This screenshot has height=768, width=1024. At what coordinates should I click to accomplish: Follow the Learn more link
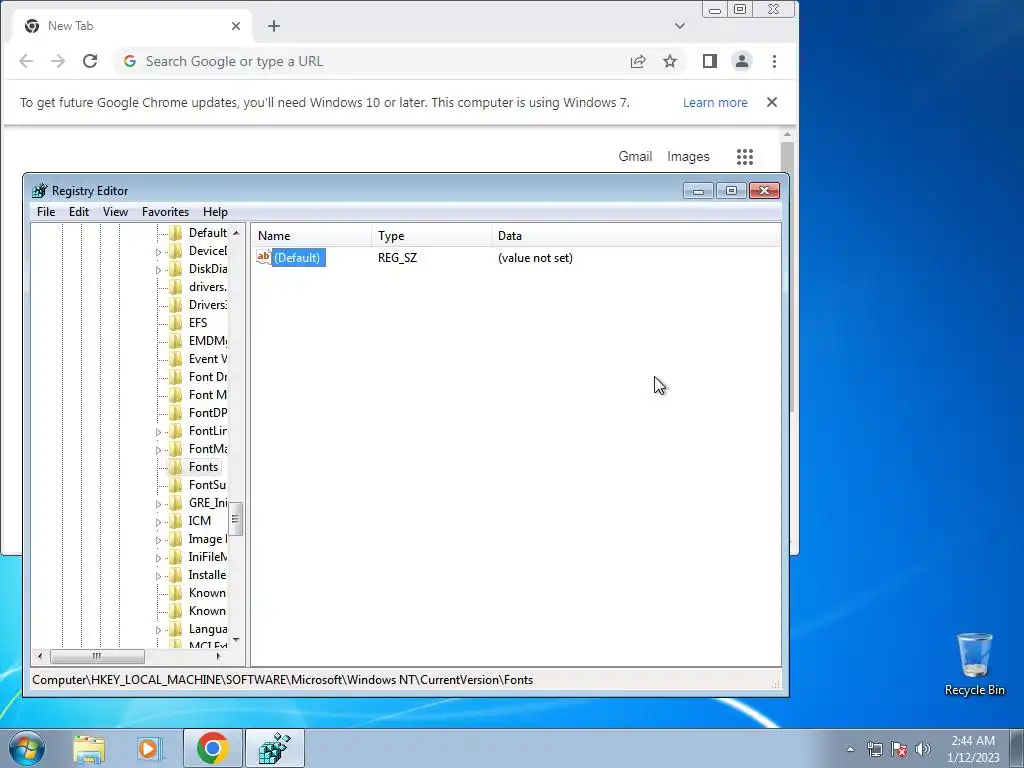pos(715,103)
